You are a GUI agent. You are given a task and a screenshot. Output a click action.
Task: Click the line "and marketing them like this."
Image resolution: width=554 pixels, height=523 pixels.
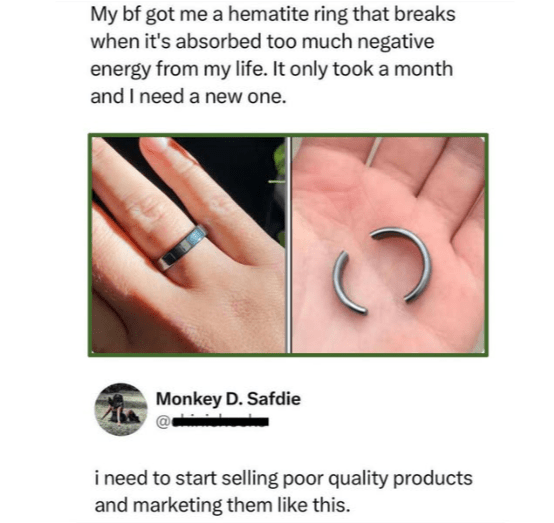(222, 505)
